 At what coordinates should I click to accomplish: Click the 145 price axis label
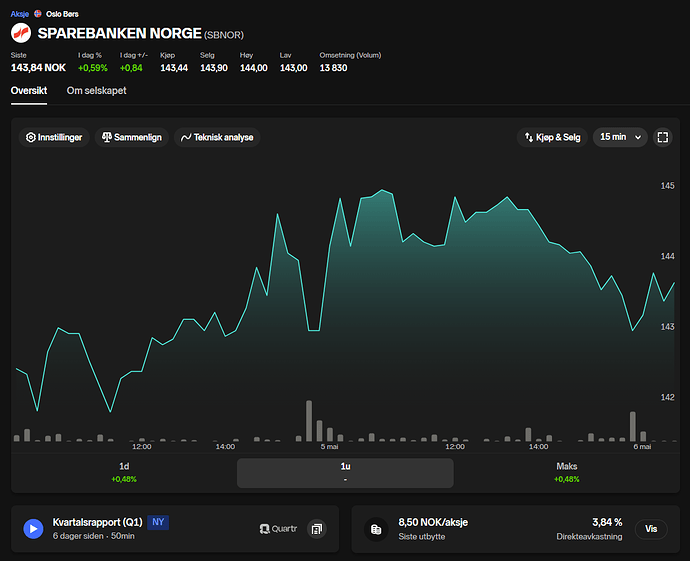(667, 186)
